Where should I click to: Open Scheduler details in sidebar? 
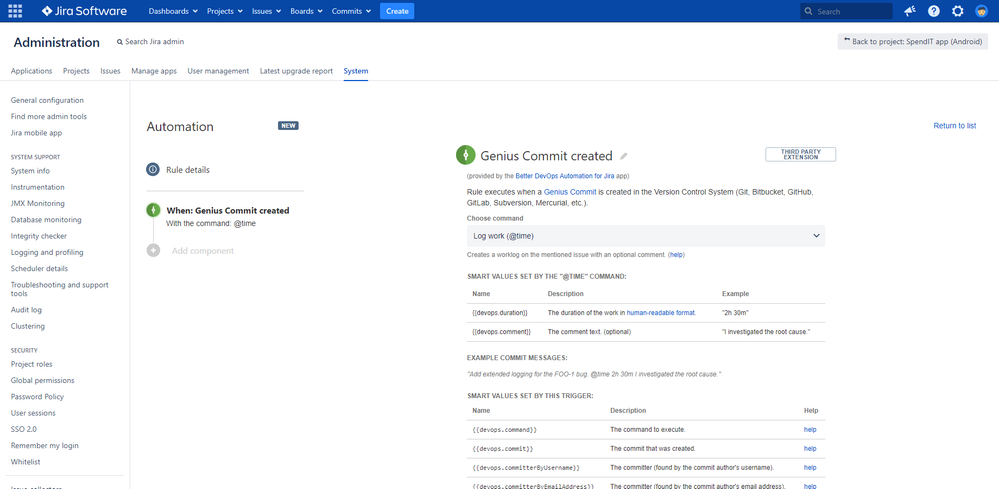point(40,269)
